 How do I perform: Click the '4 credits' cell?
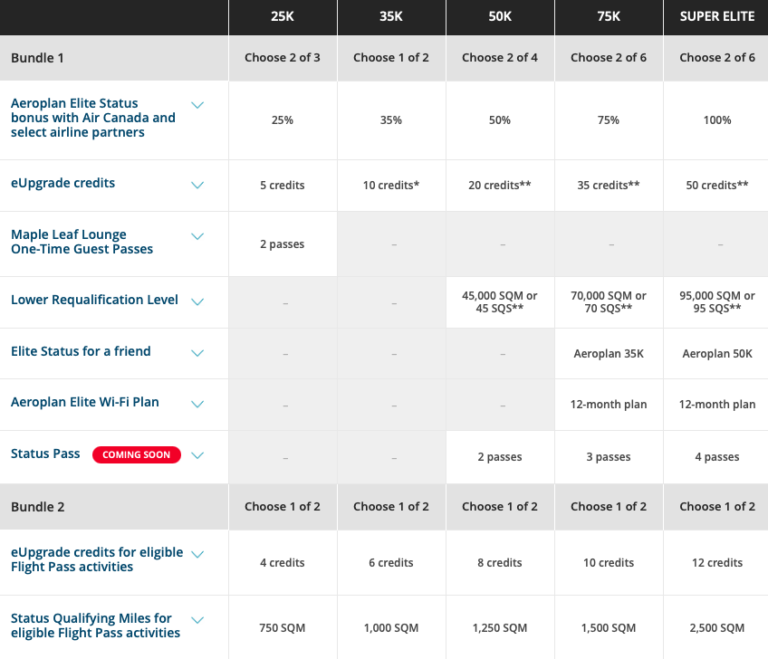pos(283,562)
